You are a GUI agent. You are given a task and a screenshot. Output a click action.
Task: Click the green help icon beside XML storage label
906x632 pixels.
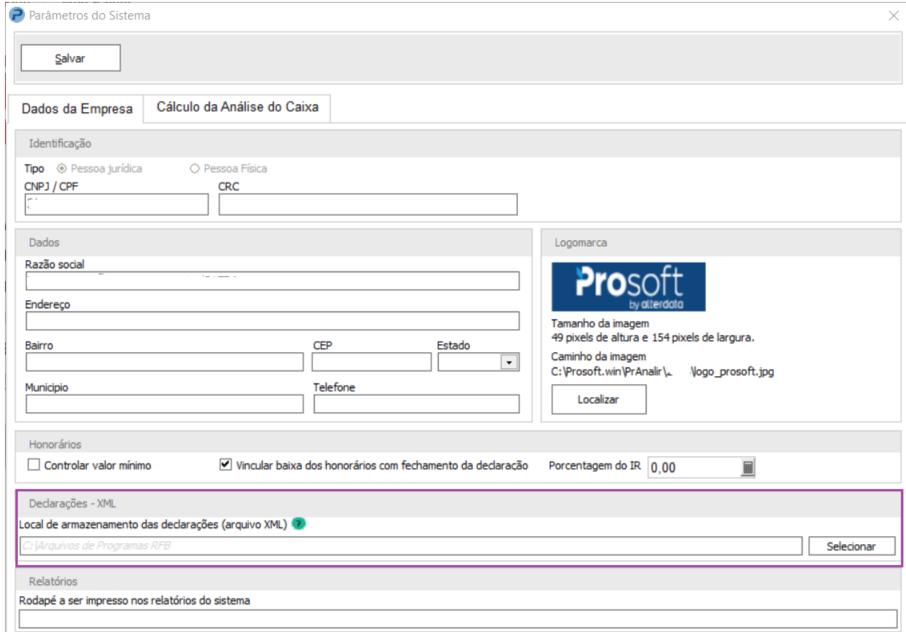[298, 524]
